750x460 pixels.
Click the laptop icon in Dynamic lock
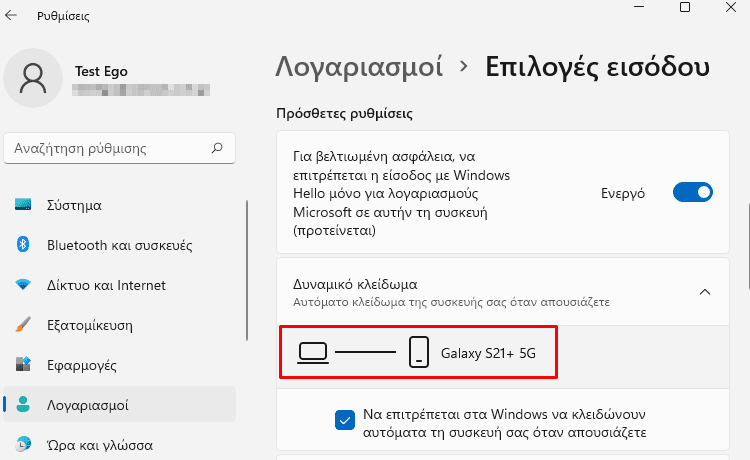pyautogui.click(x=313, y=353)
